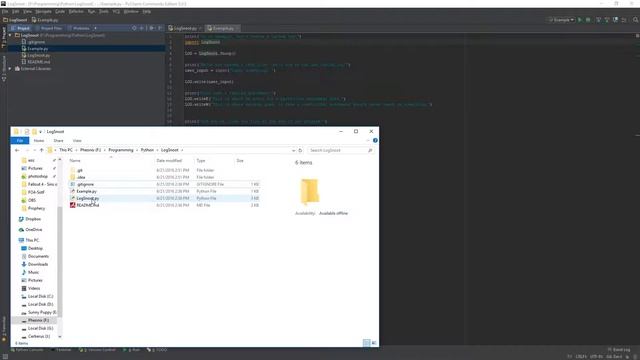640x360 pixels.
Task: Open the Event Log in PyCharm status bar
Action: coord(619,350)
